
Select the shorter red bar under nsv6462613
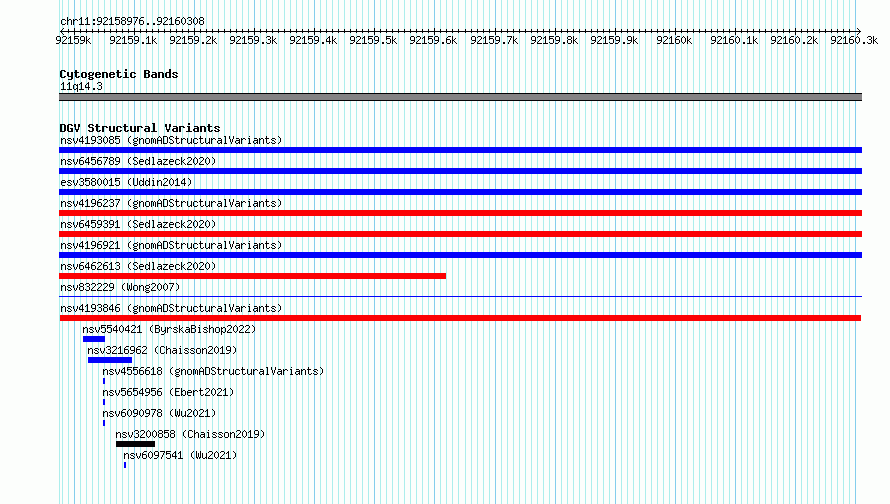coord(253,276)
